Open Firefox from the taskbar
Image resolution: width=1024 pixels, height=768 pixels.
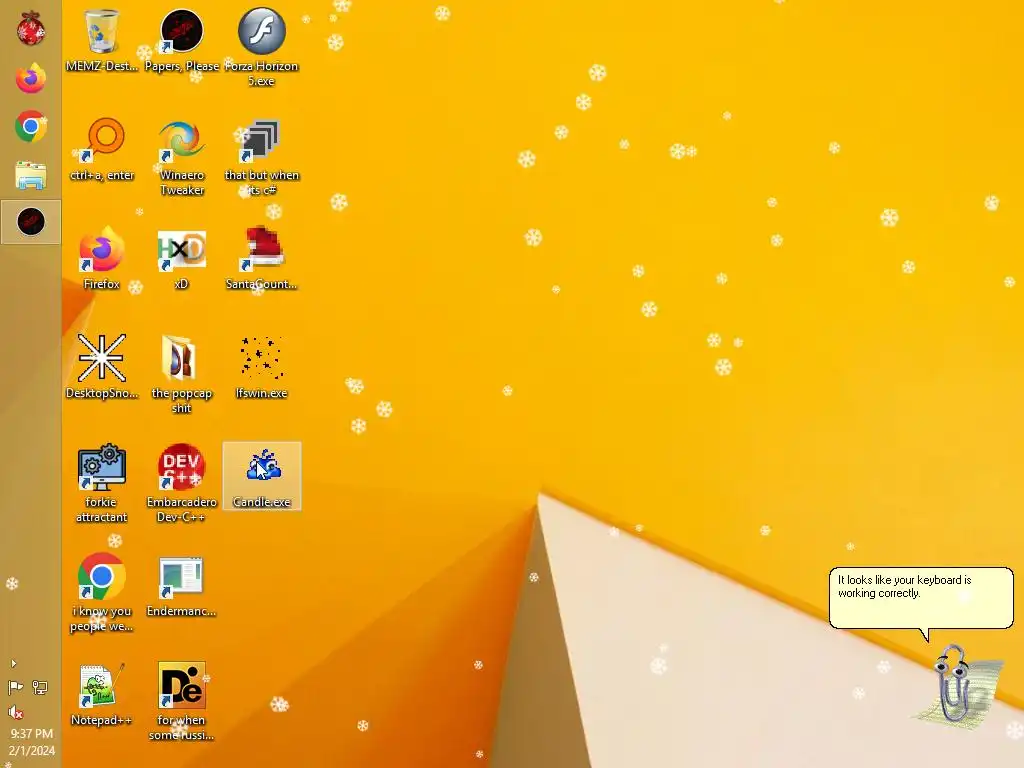[x=31, y=78]
